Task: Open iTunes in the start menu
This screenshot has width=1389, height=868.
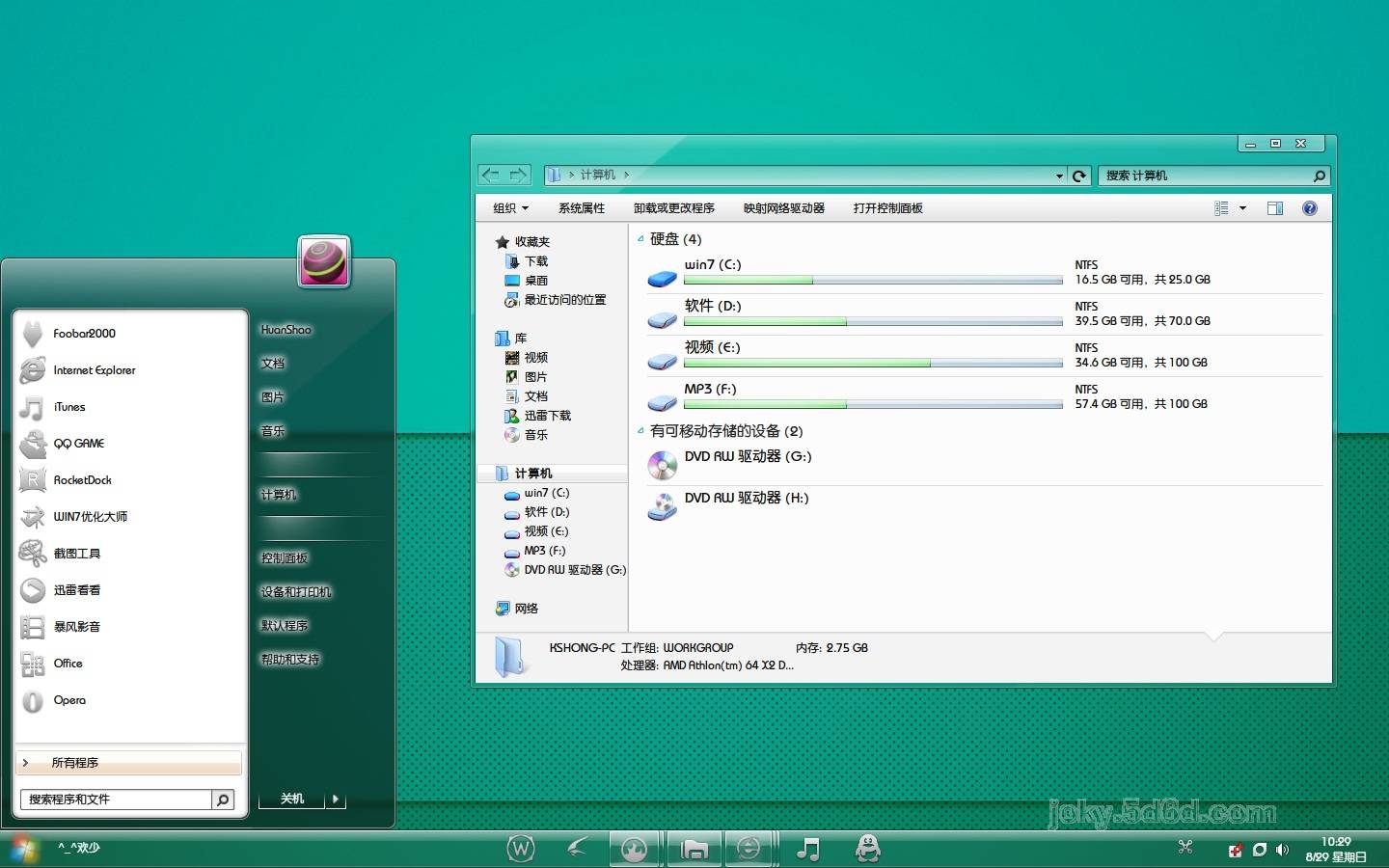Action: (130, 407)
